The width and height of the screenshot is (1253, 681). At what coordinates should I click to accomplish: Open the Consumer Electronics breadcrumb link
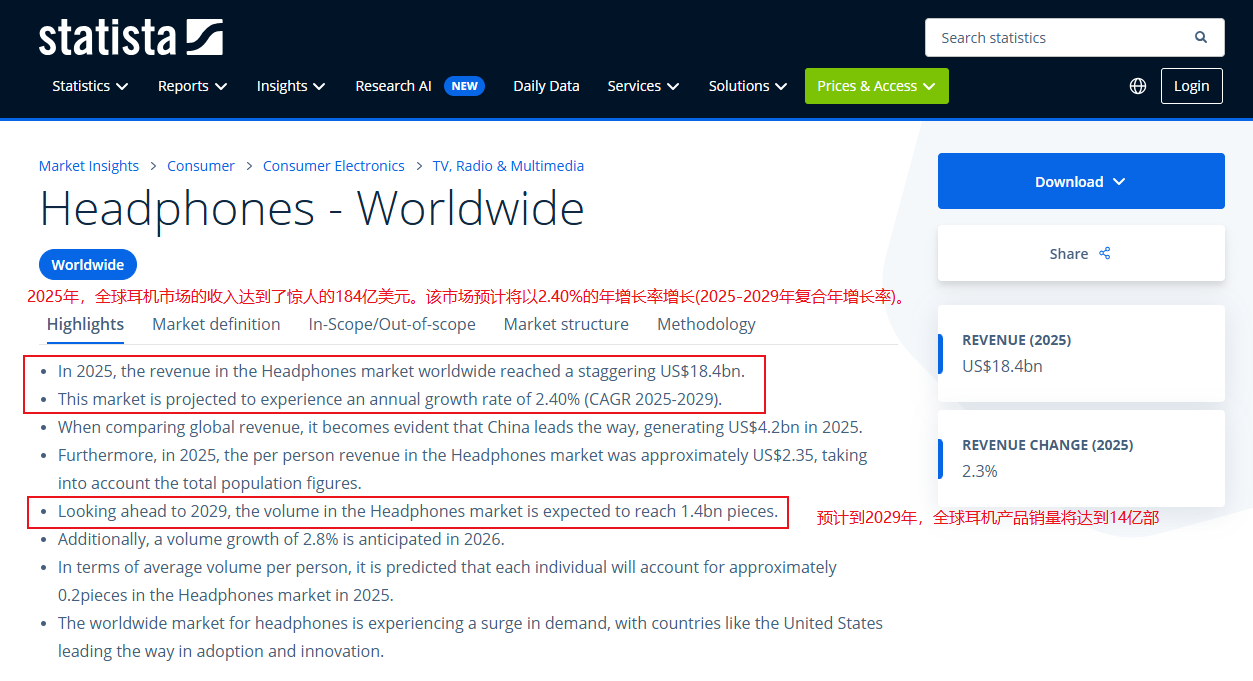pos(333,166)
